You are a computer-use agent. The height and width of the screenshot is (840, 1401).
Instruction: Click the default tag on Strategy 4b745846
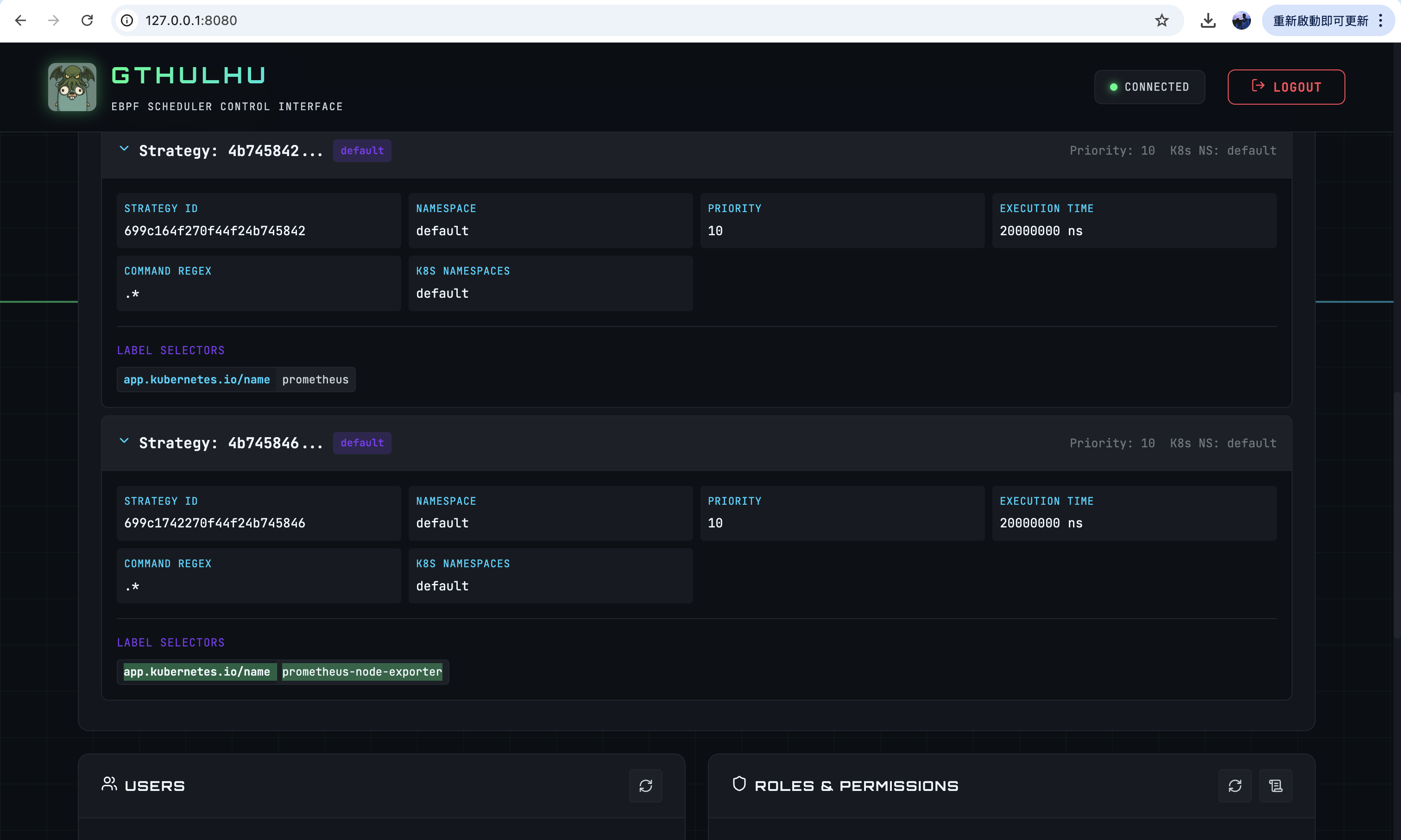click(362, 443)
